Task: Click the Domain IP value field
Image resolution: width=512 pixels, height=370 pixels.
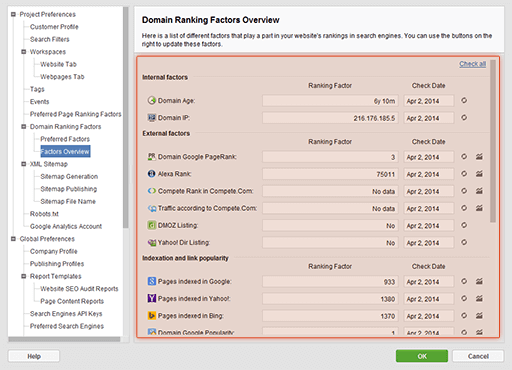Action: (x=330, y=118)
